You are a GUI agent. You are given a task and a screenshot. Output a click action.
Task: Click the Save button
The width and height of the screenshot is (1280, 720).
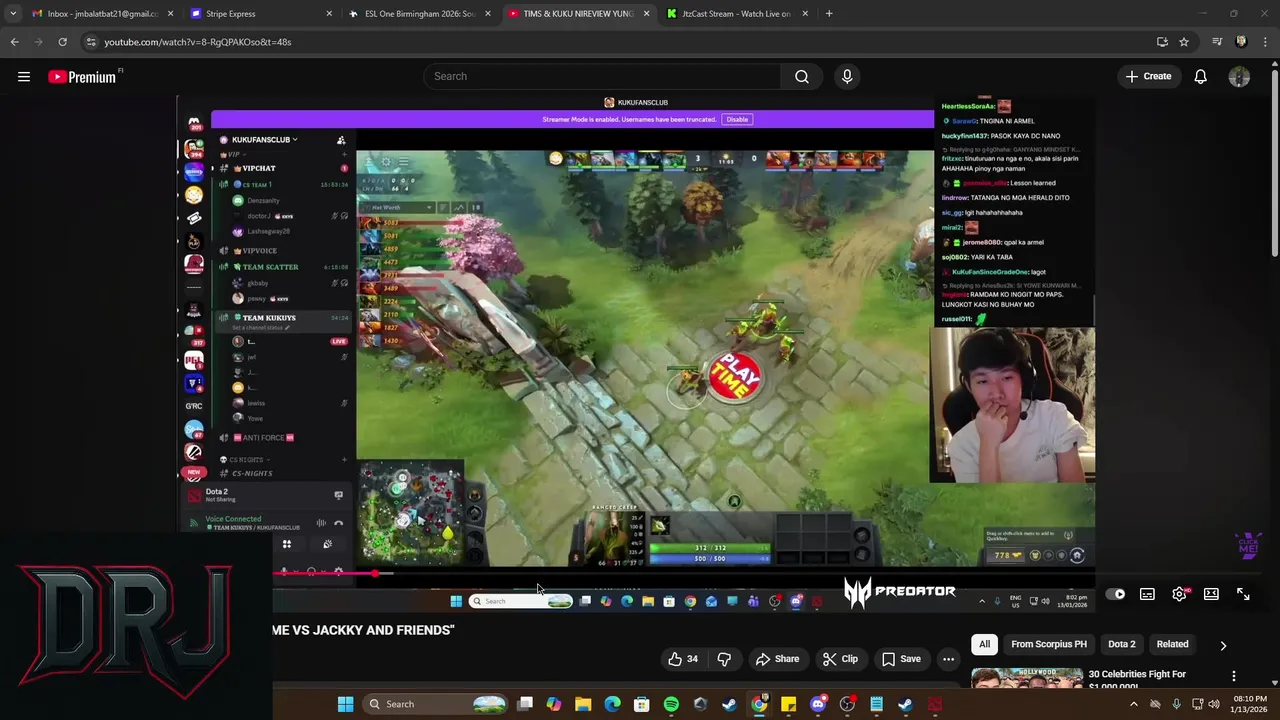pos(900,659)
